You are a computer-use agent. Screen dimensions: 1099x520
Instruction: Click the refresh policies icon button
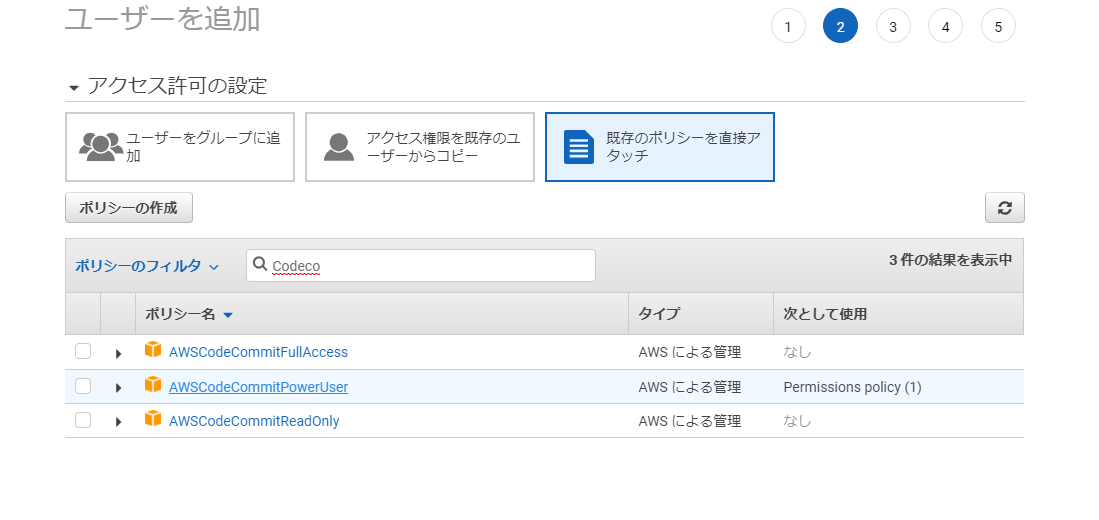click(x=1004, y=208)
